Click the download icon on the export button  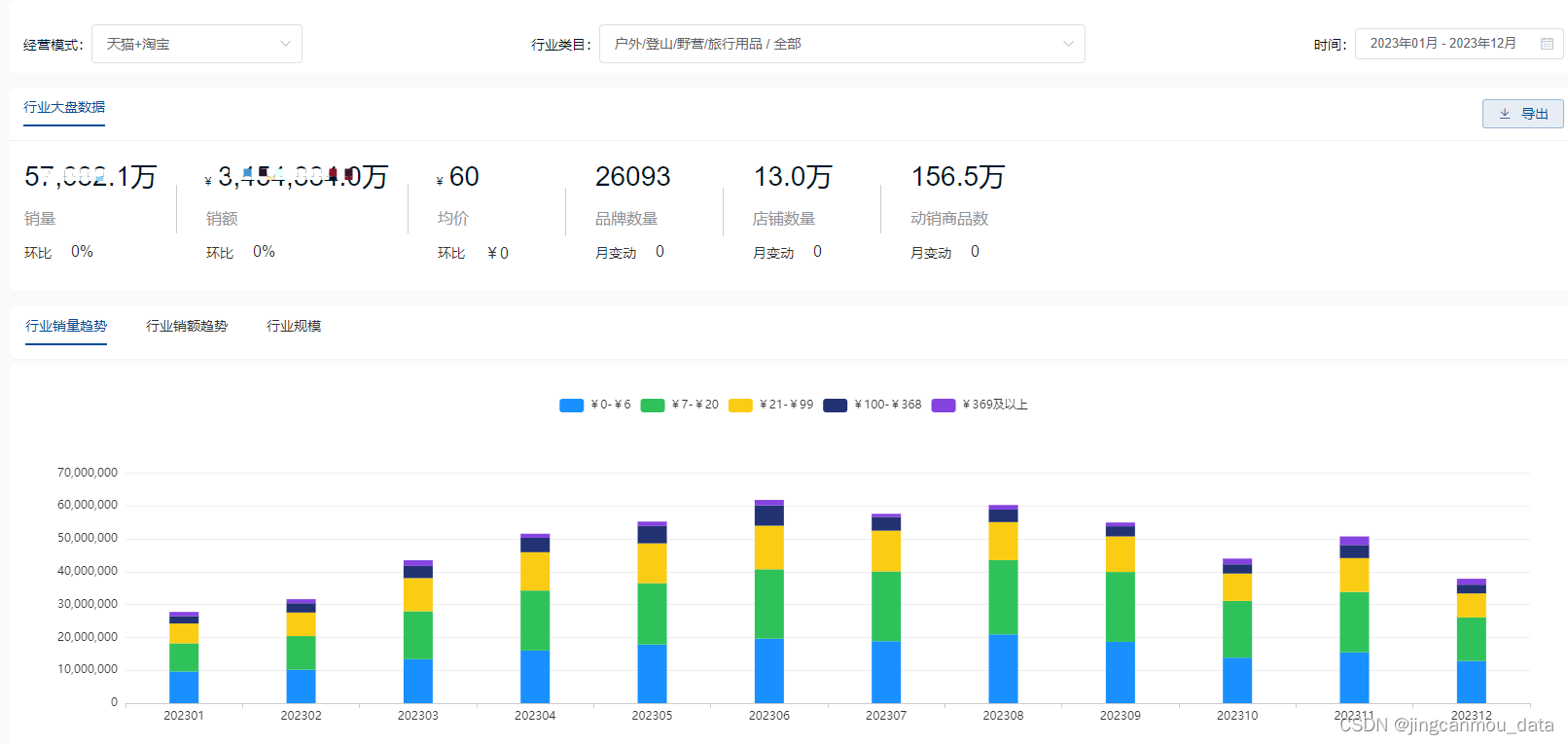(1505, 114)
